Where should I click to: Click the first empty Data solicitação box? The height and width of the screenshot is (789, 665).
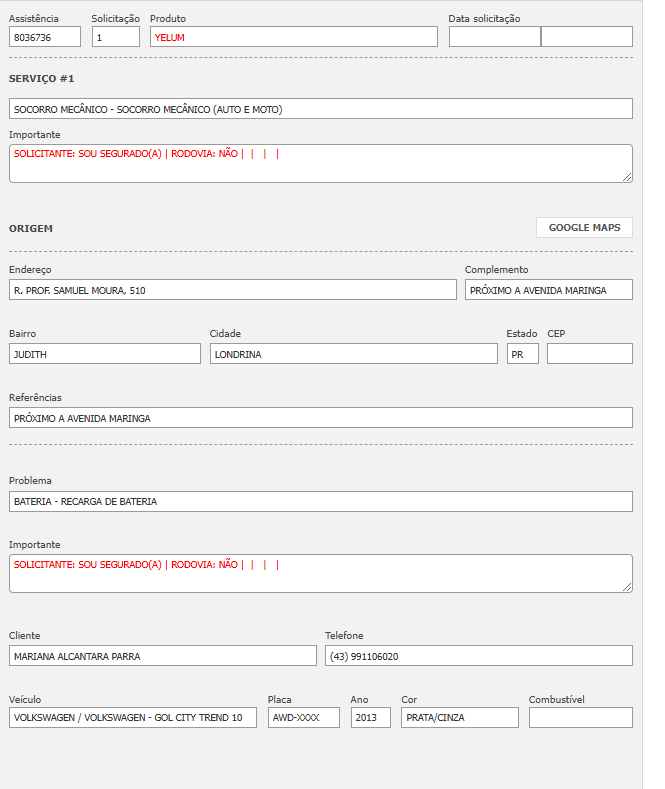[x=494, y=37]
